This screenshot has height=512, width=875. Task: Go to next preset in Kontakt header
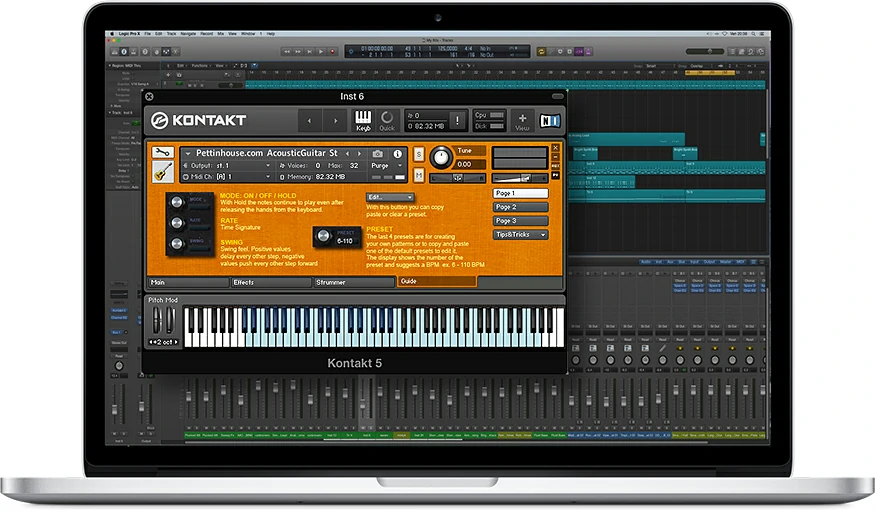click(x=335, y=120)
